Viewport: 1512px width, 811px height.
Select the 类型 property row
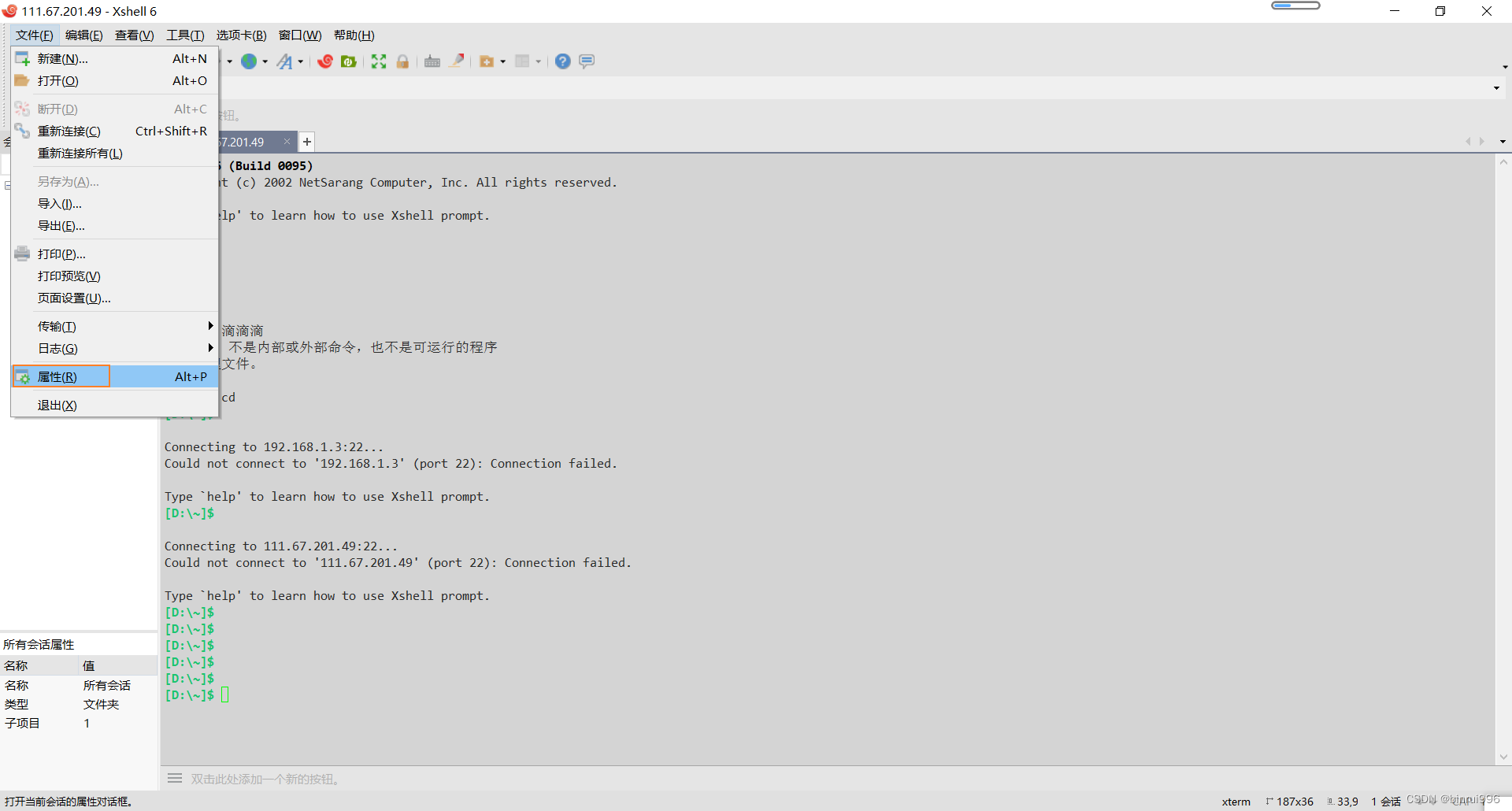[x=79, y=704]
